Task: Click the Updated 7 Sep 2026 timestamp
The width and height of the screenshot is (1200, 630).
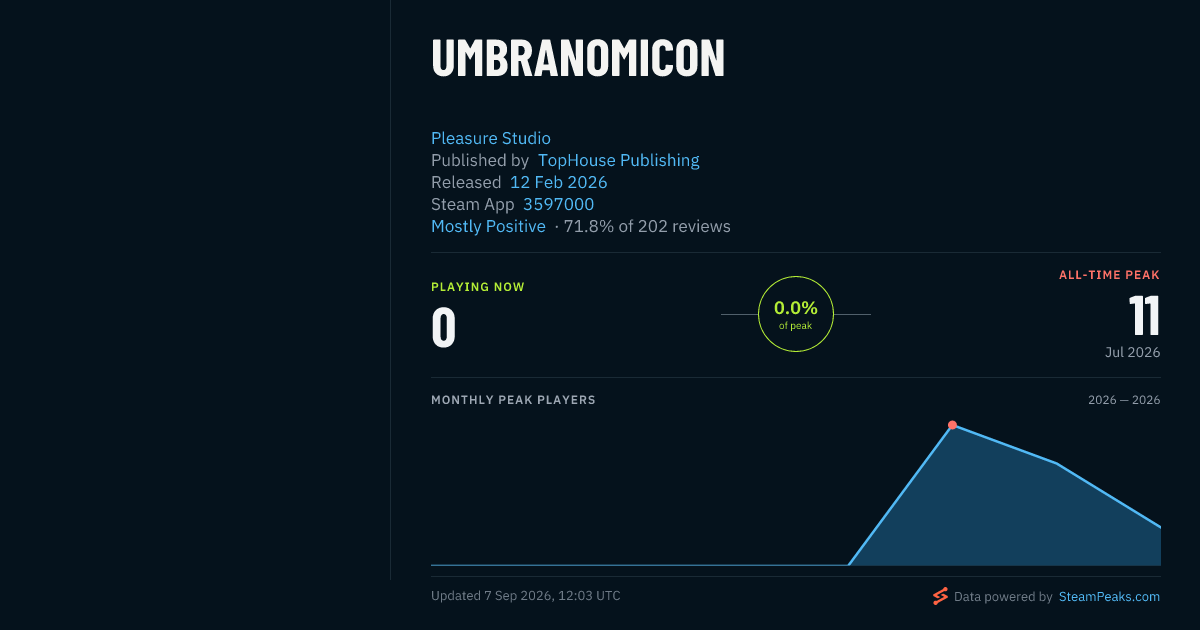Action: [x=526, y=596]
